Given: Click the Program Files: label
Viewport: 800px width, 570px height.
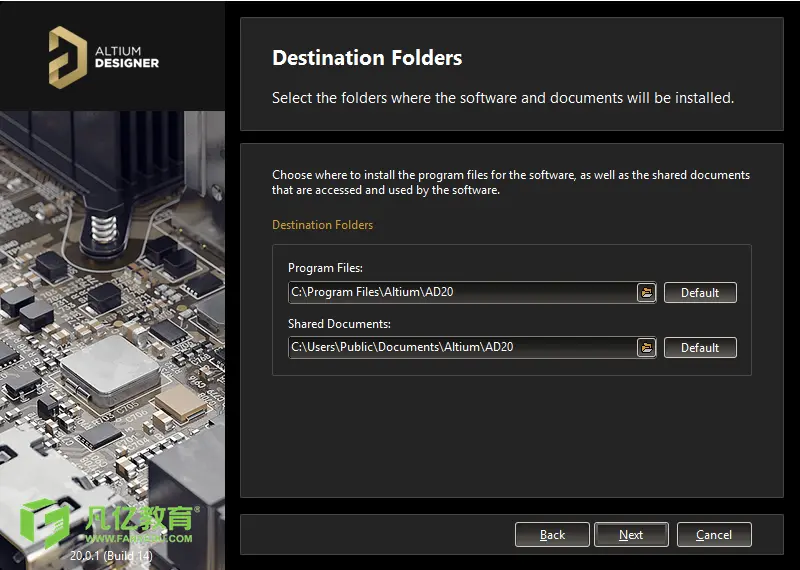Looking at the screenshot, I should click(326, 268).
